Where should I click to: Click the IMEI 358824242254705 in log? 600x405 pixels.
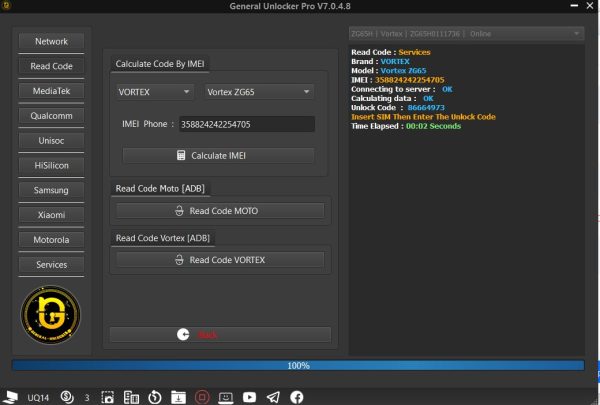point(409,80)
